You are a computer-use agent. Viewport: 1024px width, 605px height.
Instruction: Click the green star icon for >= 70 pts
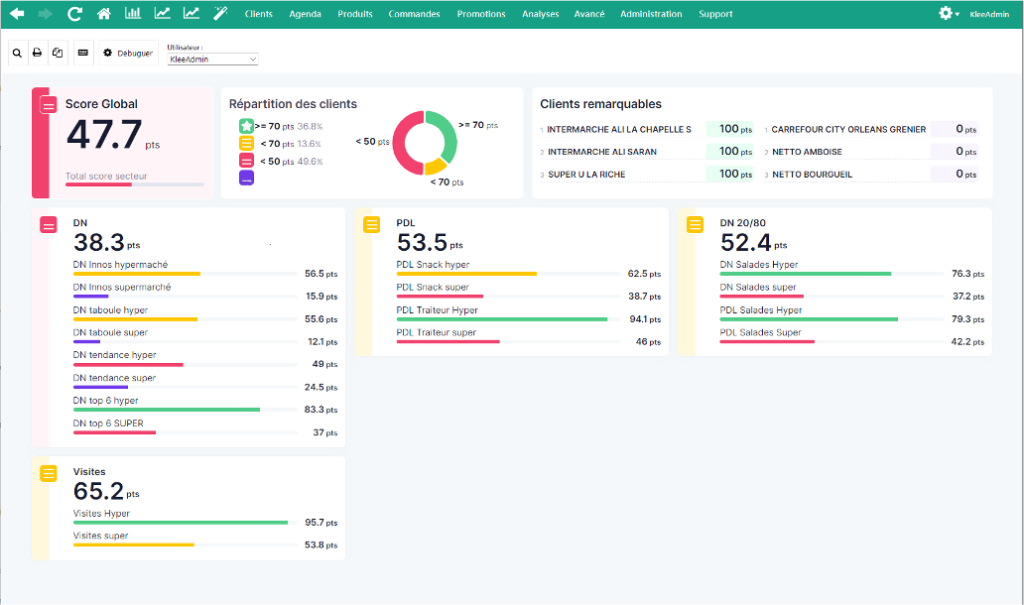click(246, 126)
